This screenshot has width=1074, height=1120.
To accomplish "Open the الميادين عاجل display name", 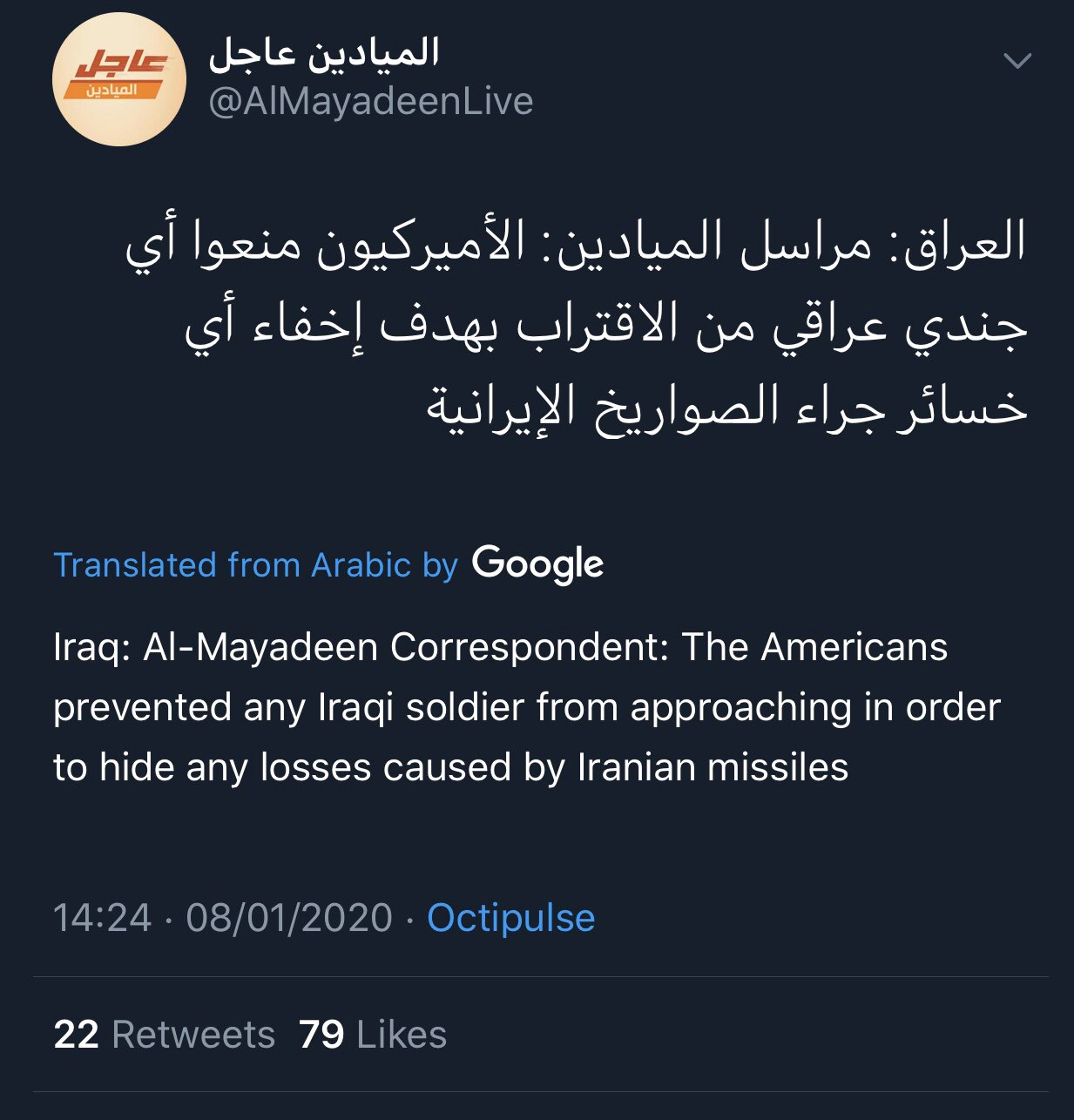I will point(324,53).
